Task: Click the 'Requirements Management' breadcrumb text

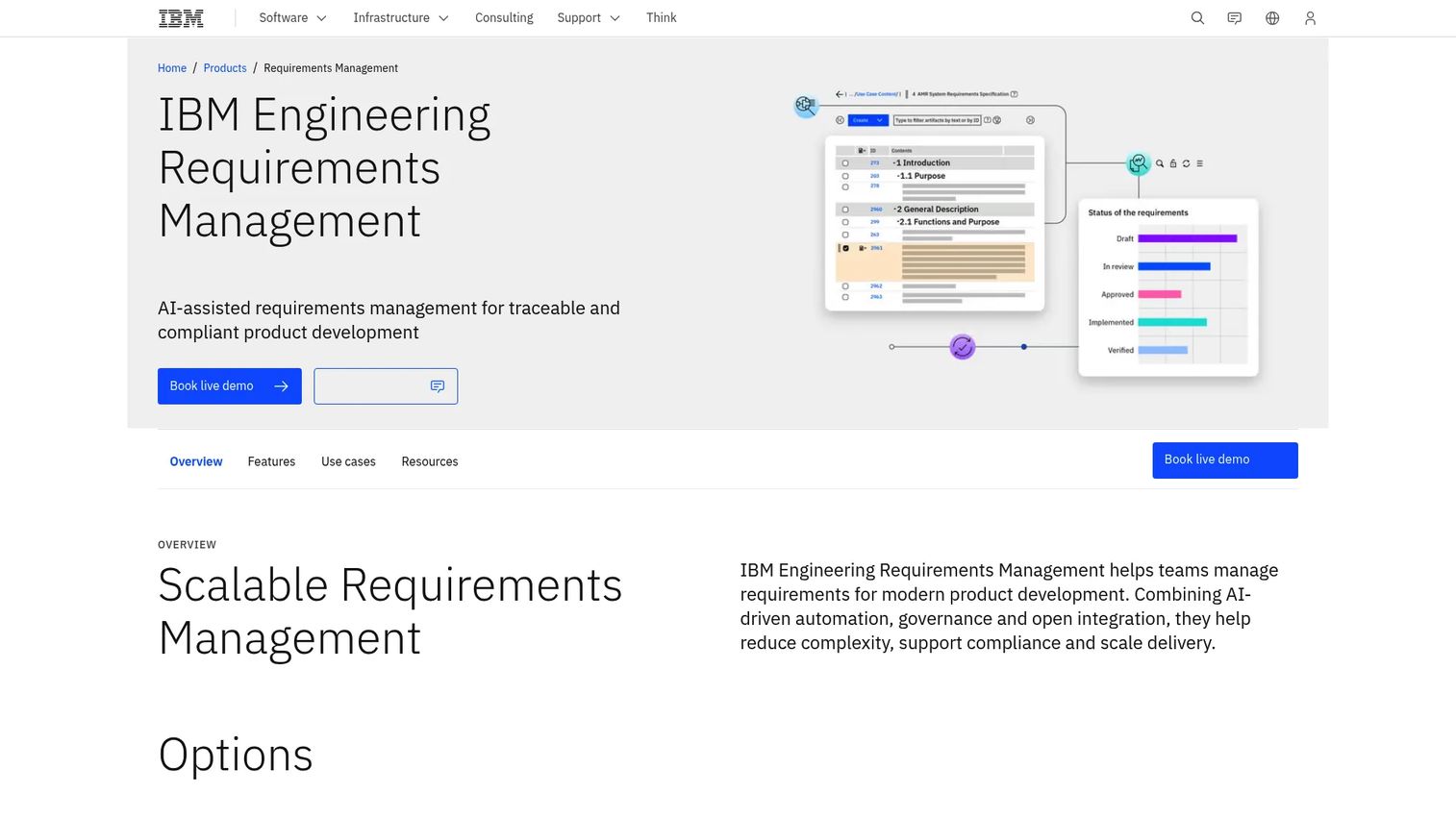Action: click(331, 68)
